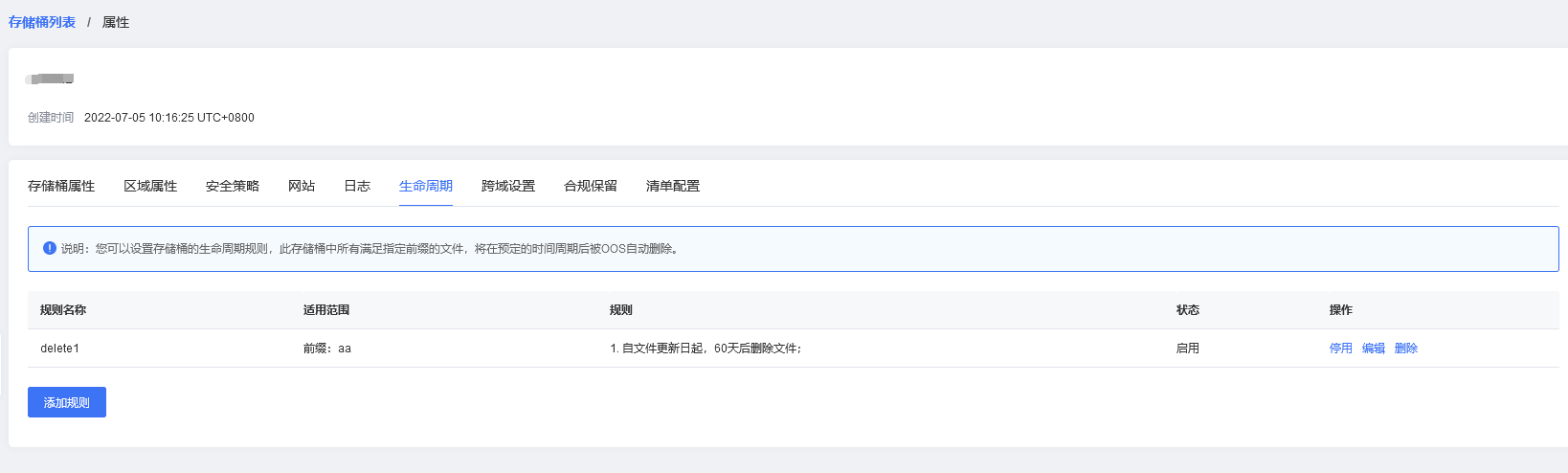This screenshot has height=473, width=1568.
Task: Open the 清单配置 tab
Action: coord(673,186)
